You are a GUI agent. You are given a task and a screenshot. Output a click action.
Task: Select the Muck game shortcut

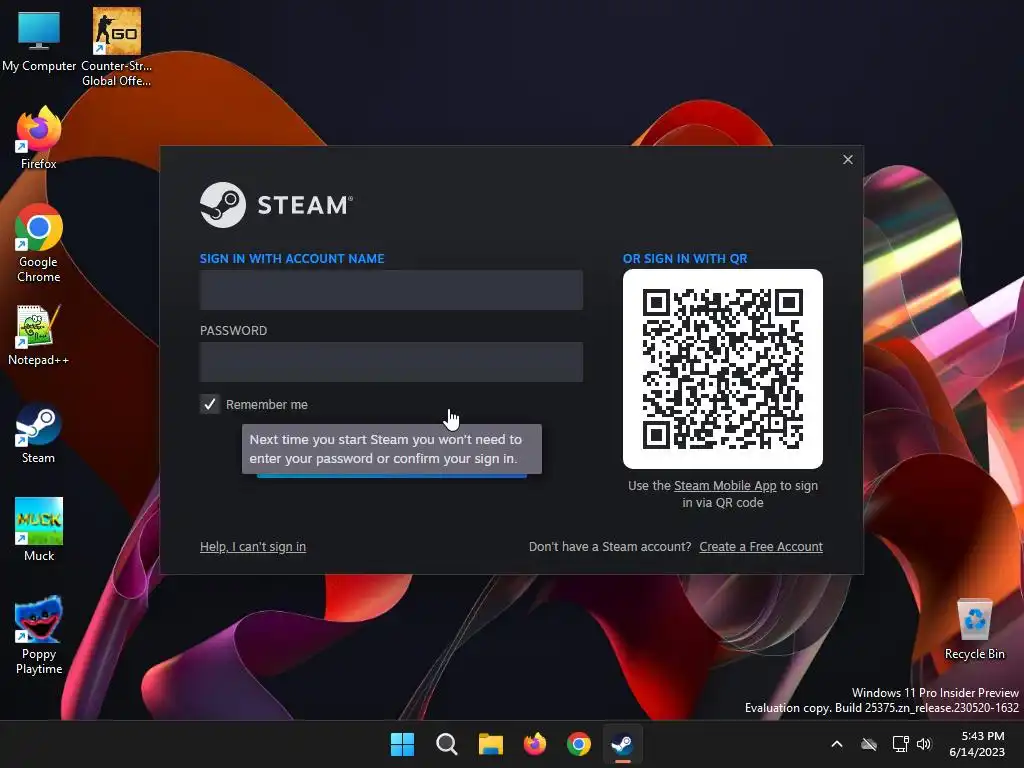pos(39,530)
